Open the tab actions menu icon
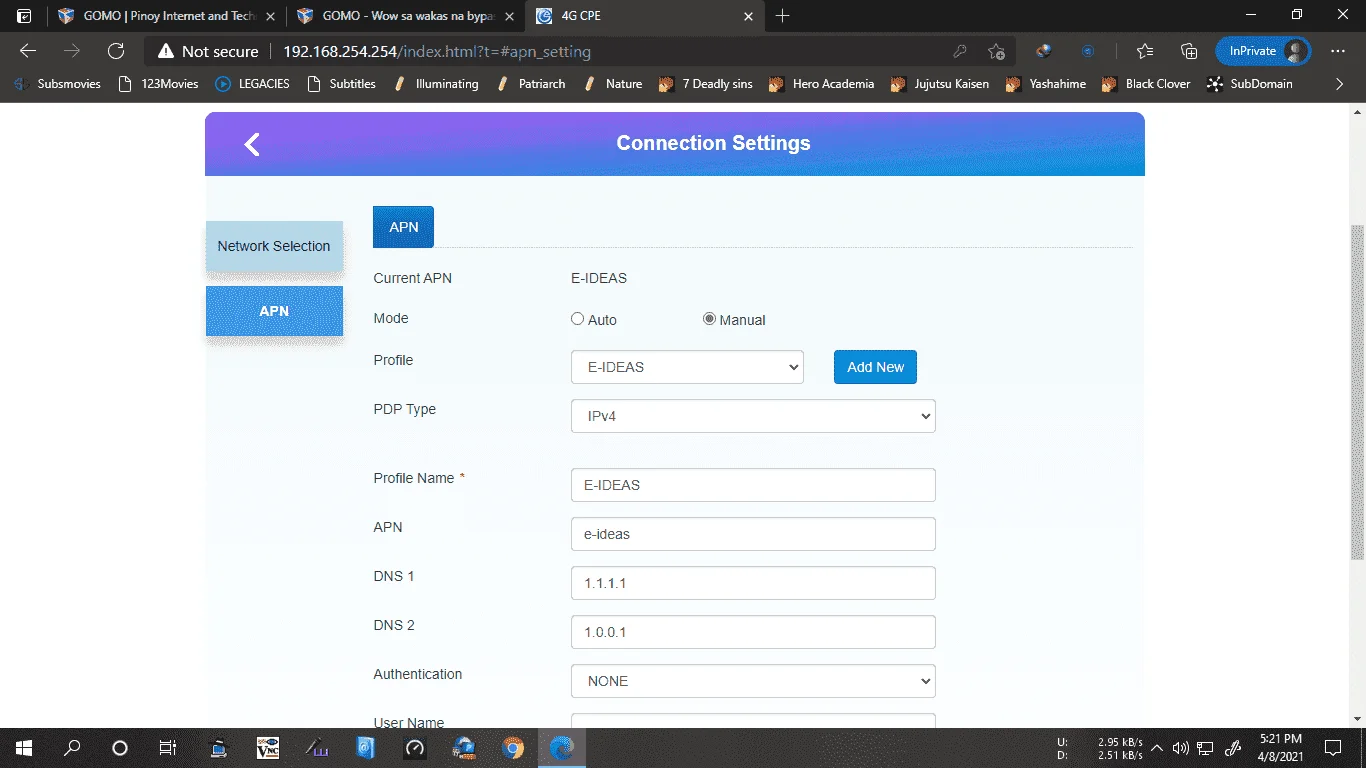Image resolution: width=1366 pixels, height=768 pixels. [x=24, y=16]
